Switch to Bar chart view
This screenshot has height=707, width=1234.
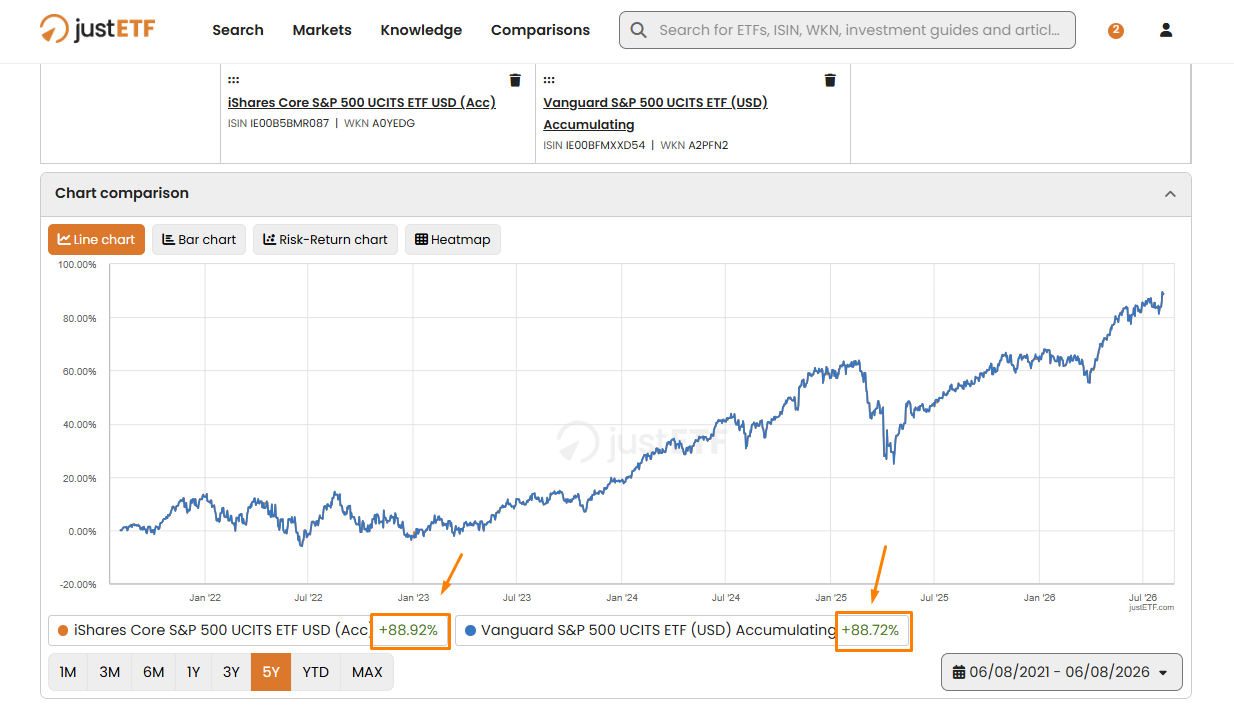point(199,239)
